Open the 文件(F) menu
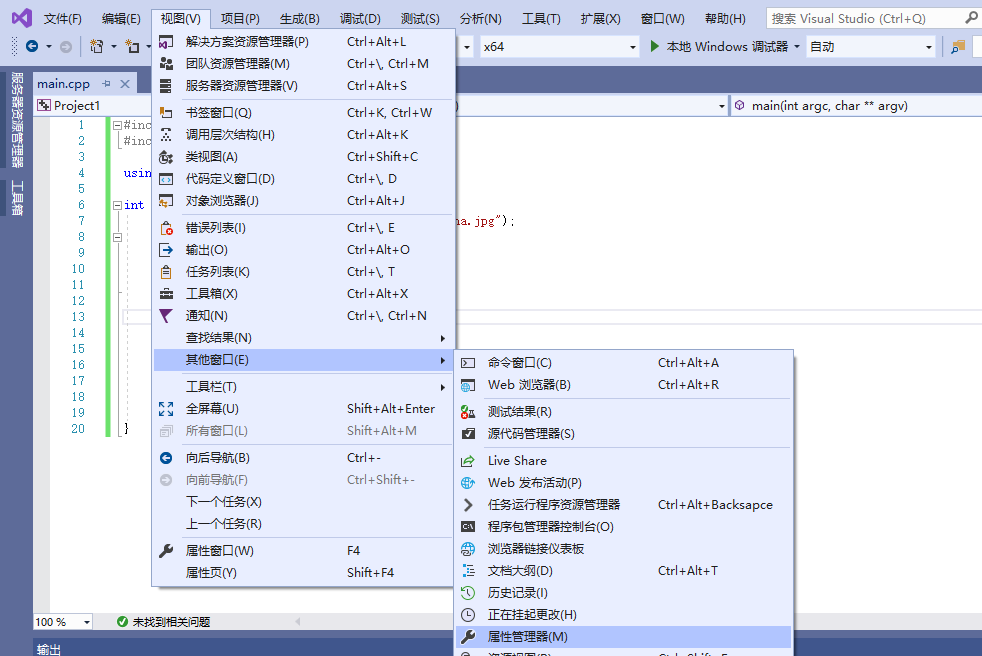 click(x=63, y=19)
